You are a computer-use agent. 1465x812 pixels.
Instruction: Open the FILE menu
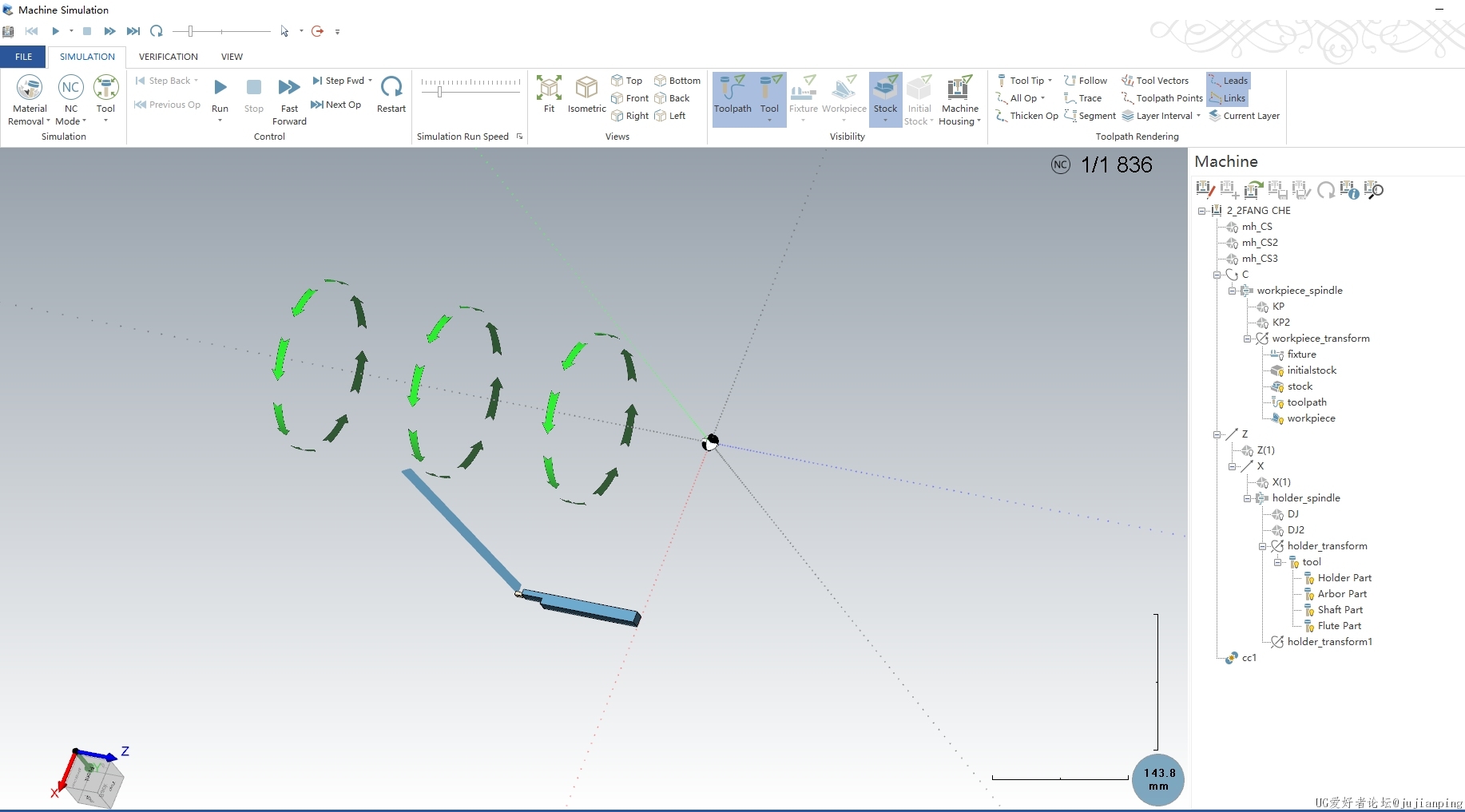pos(24,57)
